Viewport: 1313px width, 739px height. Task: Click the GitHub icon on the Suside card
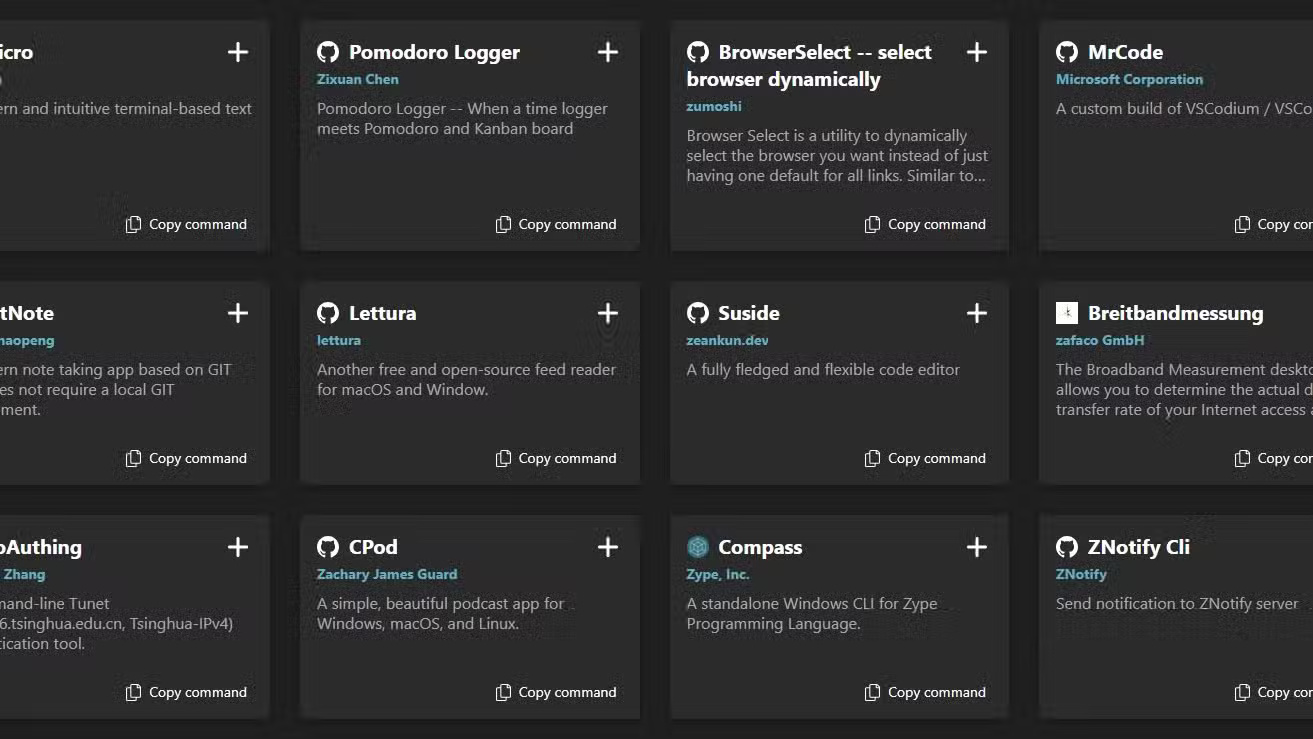point(697,313)
